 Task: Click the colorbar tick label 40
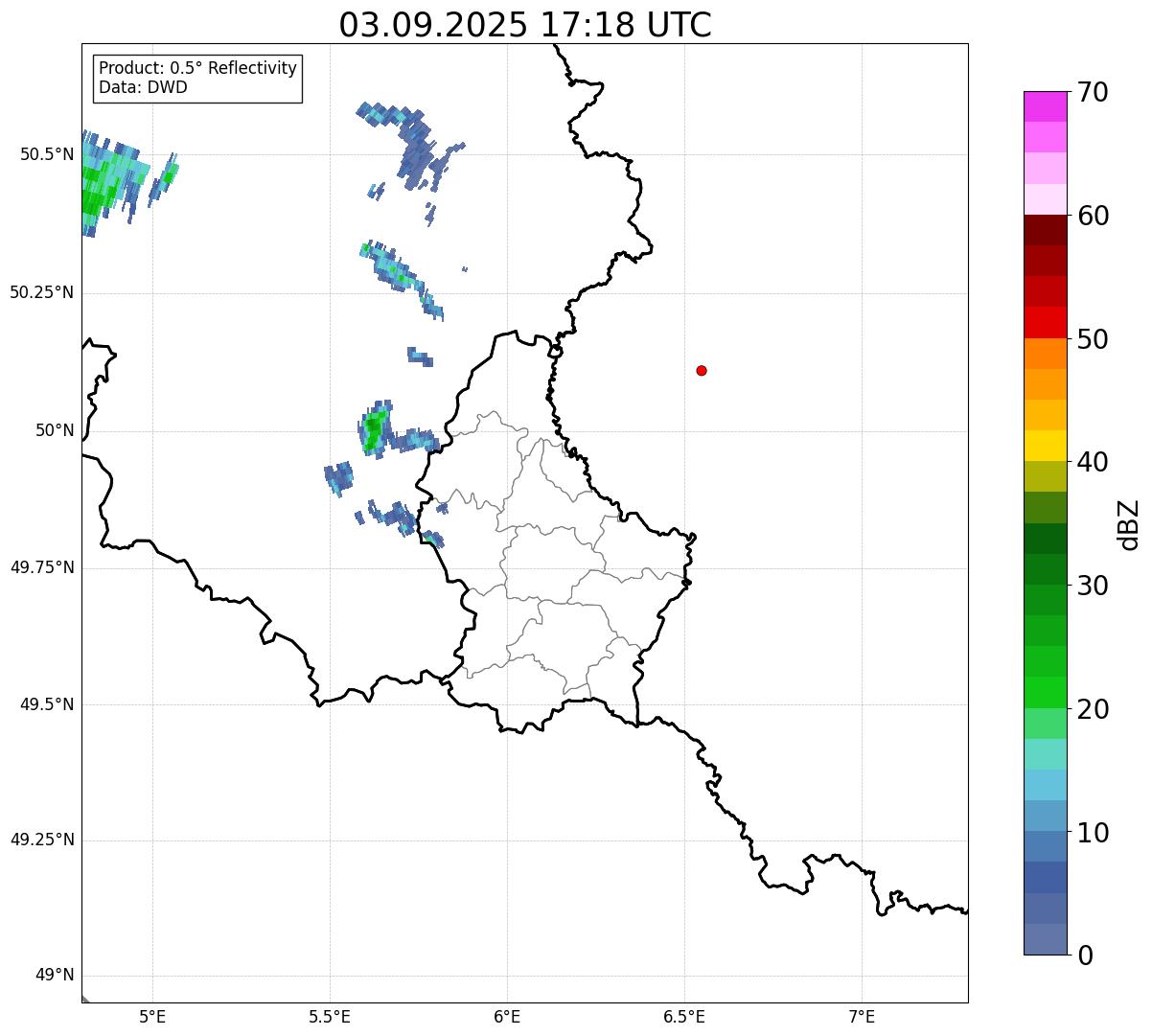coord(1092,462)
